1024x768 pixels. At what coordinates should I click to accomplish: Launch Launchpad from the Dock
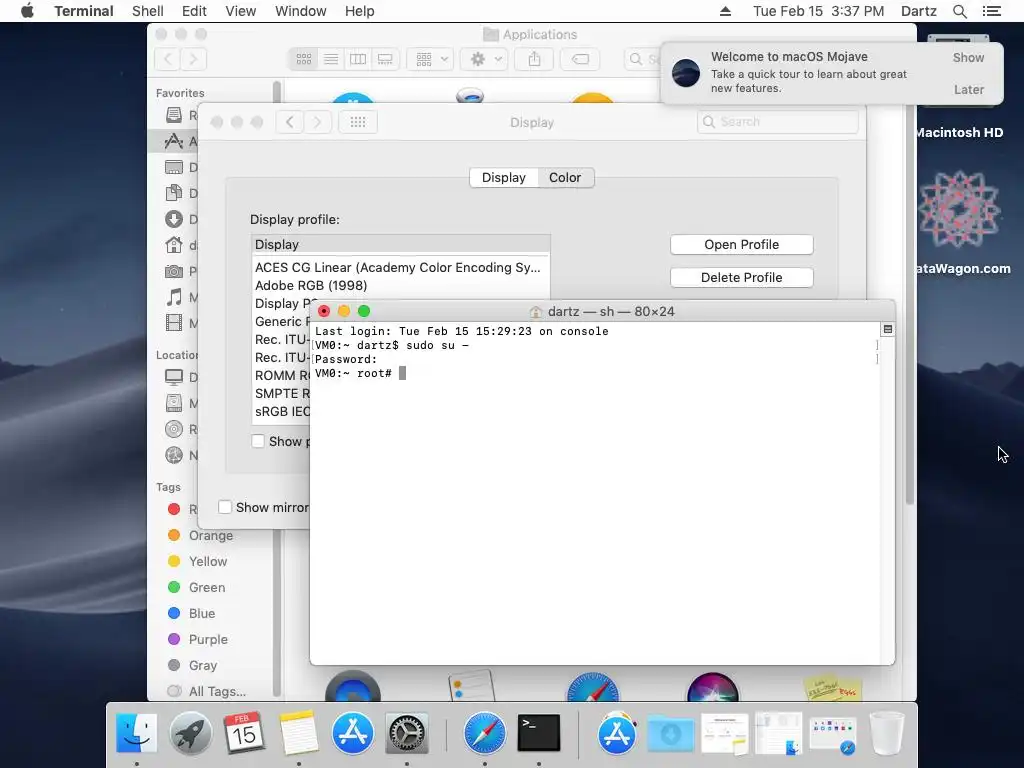(x=191, y=733)
